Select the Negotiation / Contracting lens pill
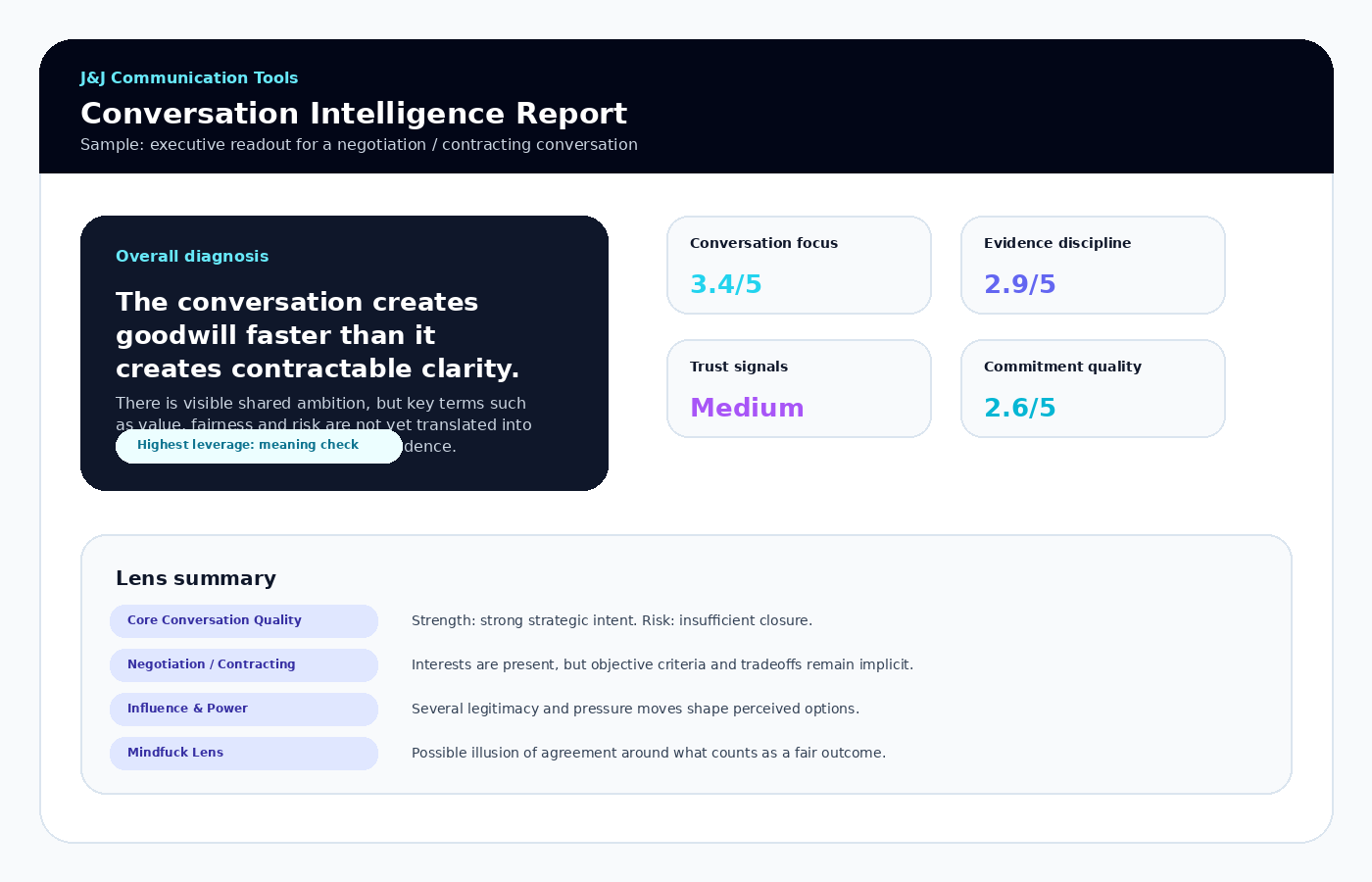Image resolution: width=1372 pixels, height=882 pixels. coord(244,665)
